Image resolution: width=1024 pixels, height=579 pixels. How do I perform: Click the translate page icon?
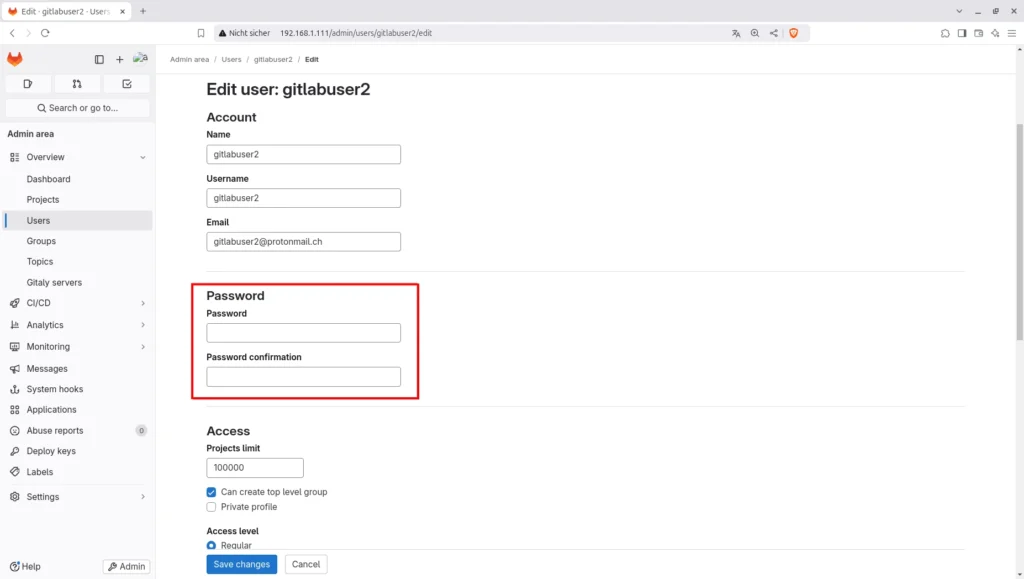click(736, 33)
